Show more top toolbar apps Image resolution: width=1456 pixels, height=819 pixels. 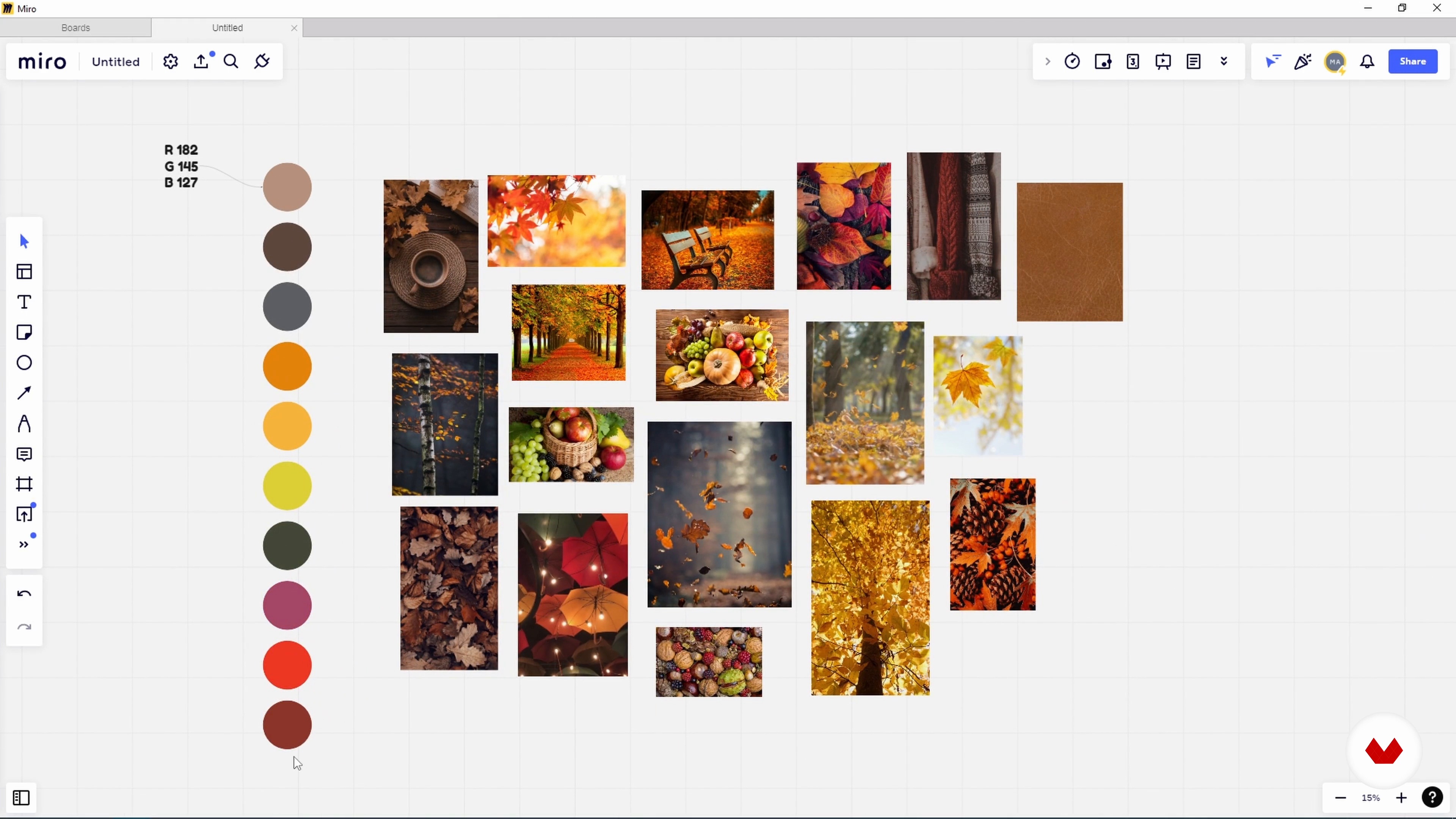(x=1224, y=61)
